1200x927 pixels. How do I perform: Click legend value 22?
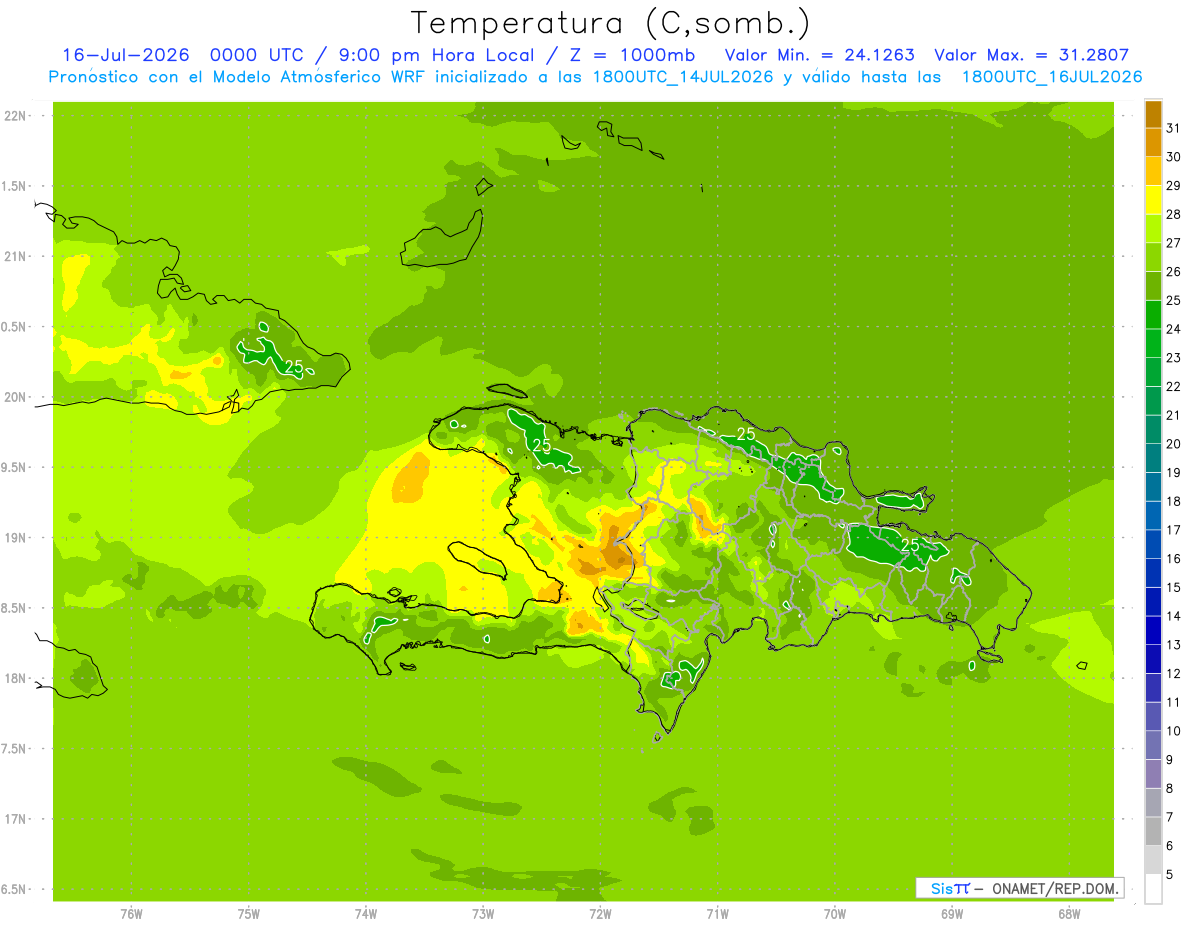click(1173, 387)
